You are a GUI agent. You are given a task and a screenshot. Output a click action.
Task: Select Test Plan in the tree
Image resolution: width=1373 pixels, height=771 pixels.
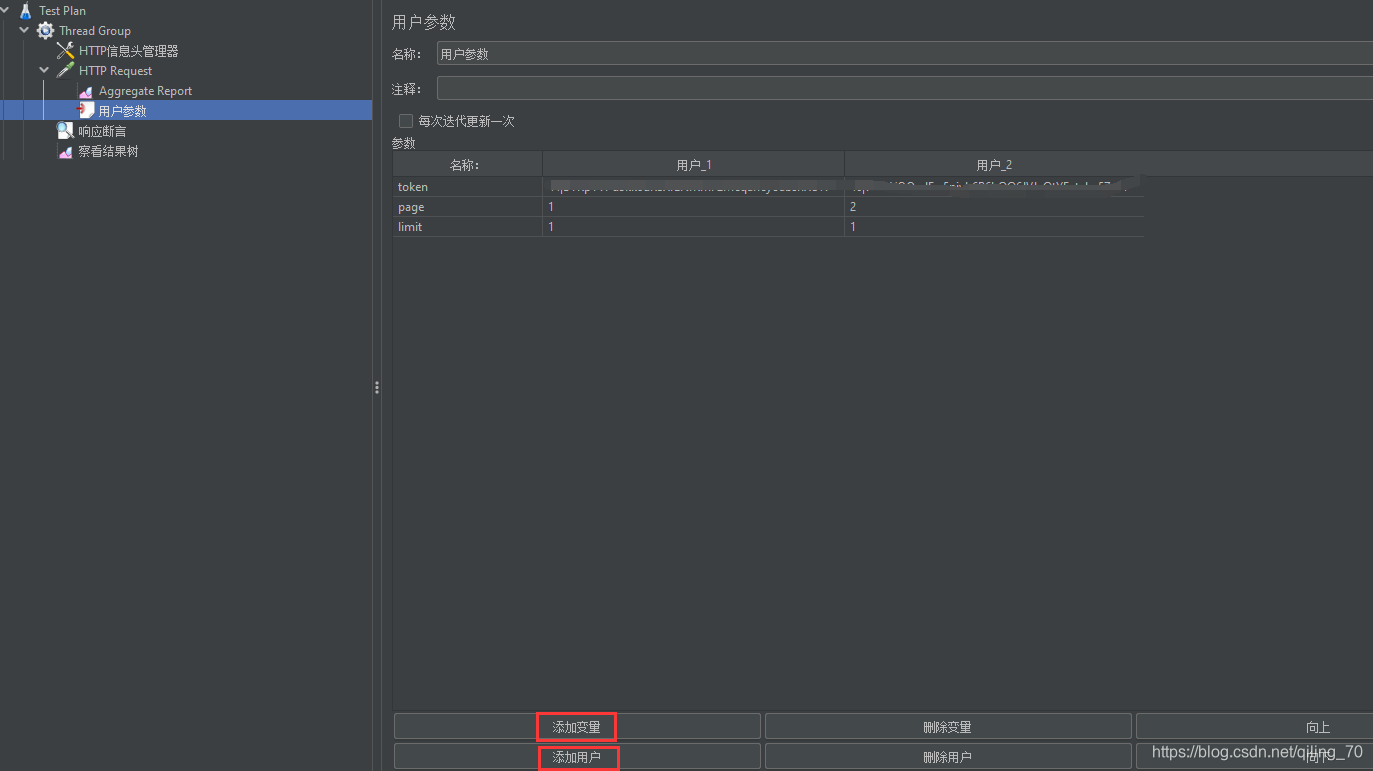62,11
